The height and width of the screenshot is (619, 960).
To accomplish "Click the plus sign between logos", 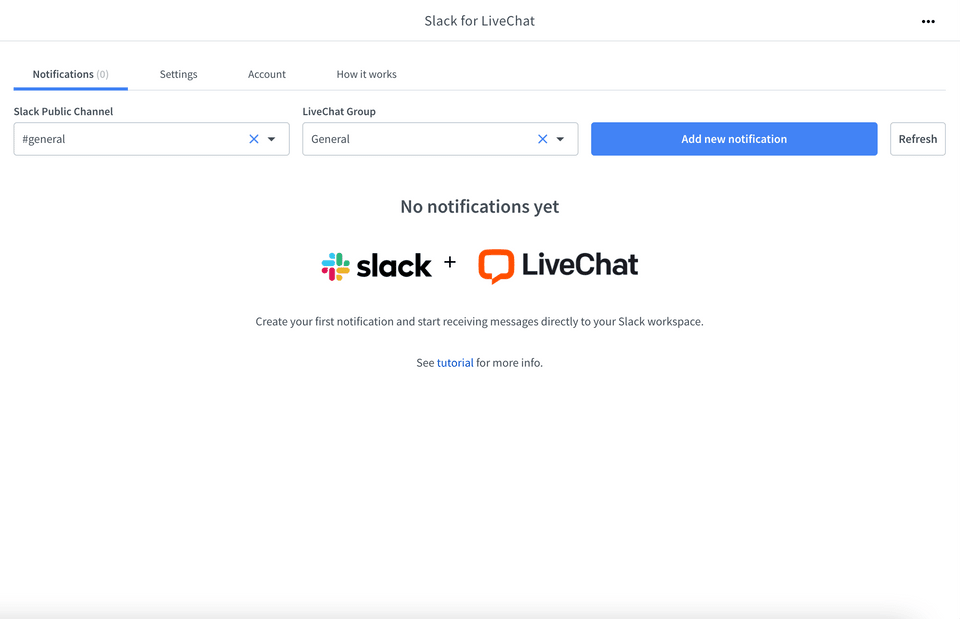I will [x=450, y=262].
